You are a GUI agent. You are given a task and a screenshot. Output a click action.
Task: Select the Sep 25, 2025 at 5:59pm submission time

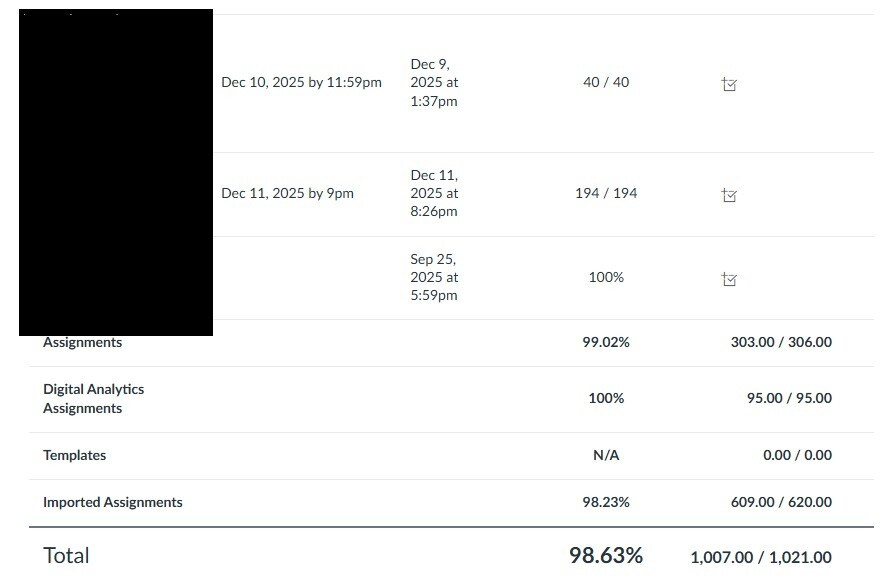(x=434, y=277)
